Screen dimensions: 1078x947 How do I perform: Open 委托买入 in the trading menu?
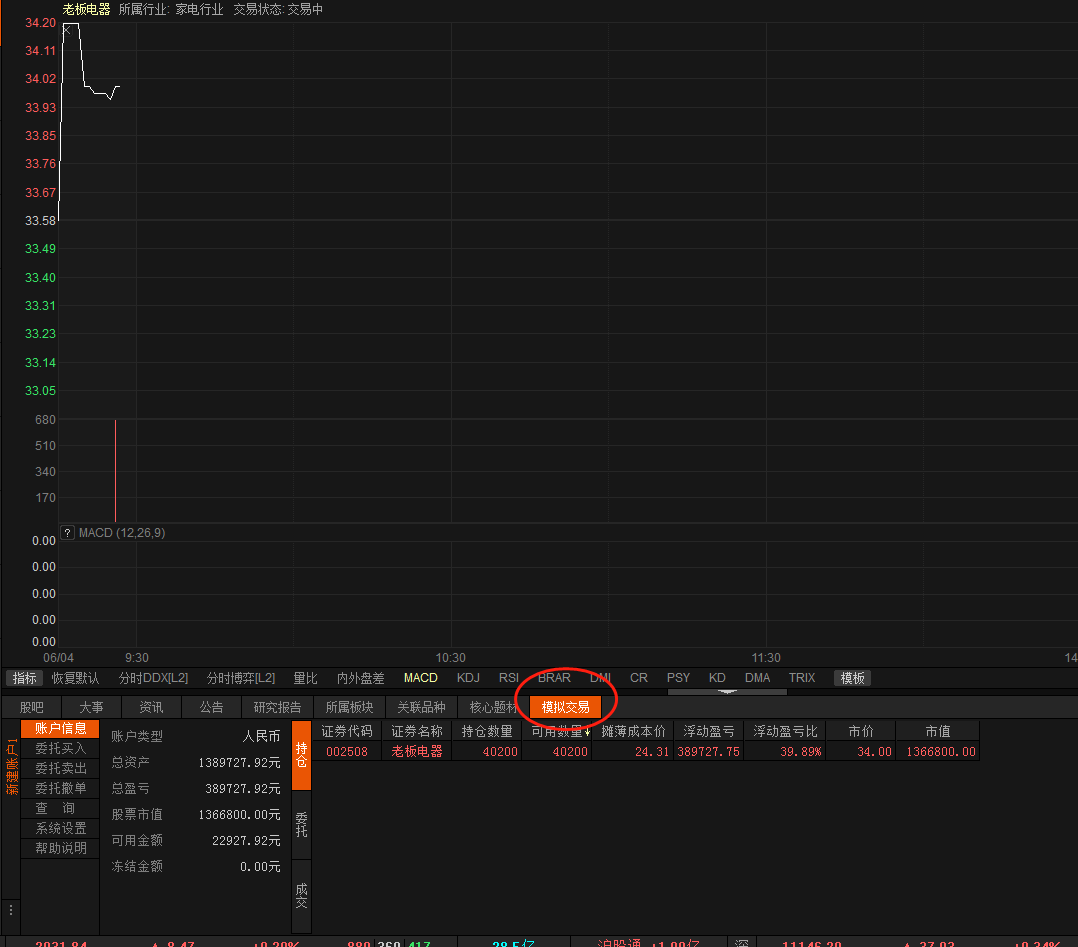61,748
